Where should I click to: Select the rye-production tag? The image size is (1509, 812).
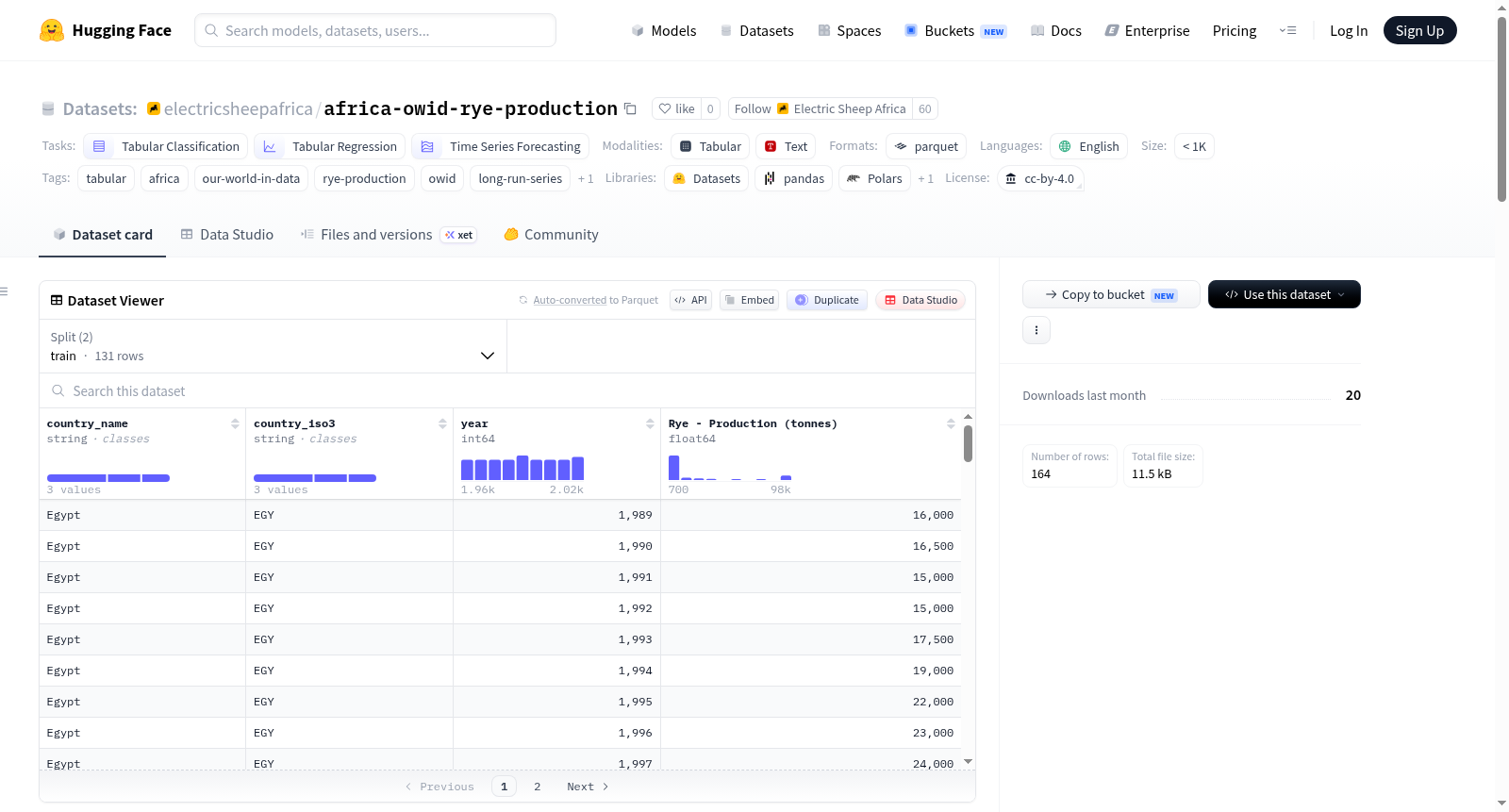point(364,178)
